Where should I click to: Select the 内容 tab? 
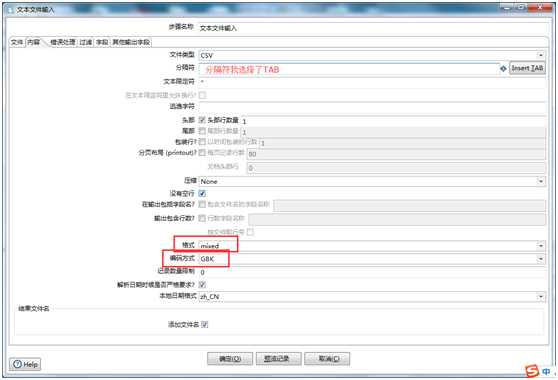[34, 42]
